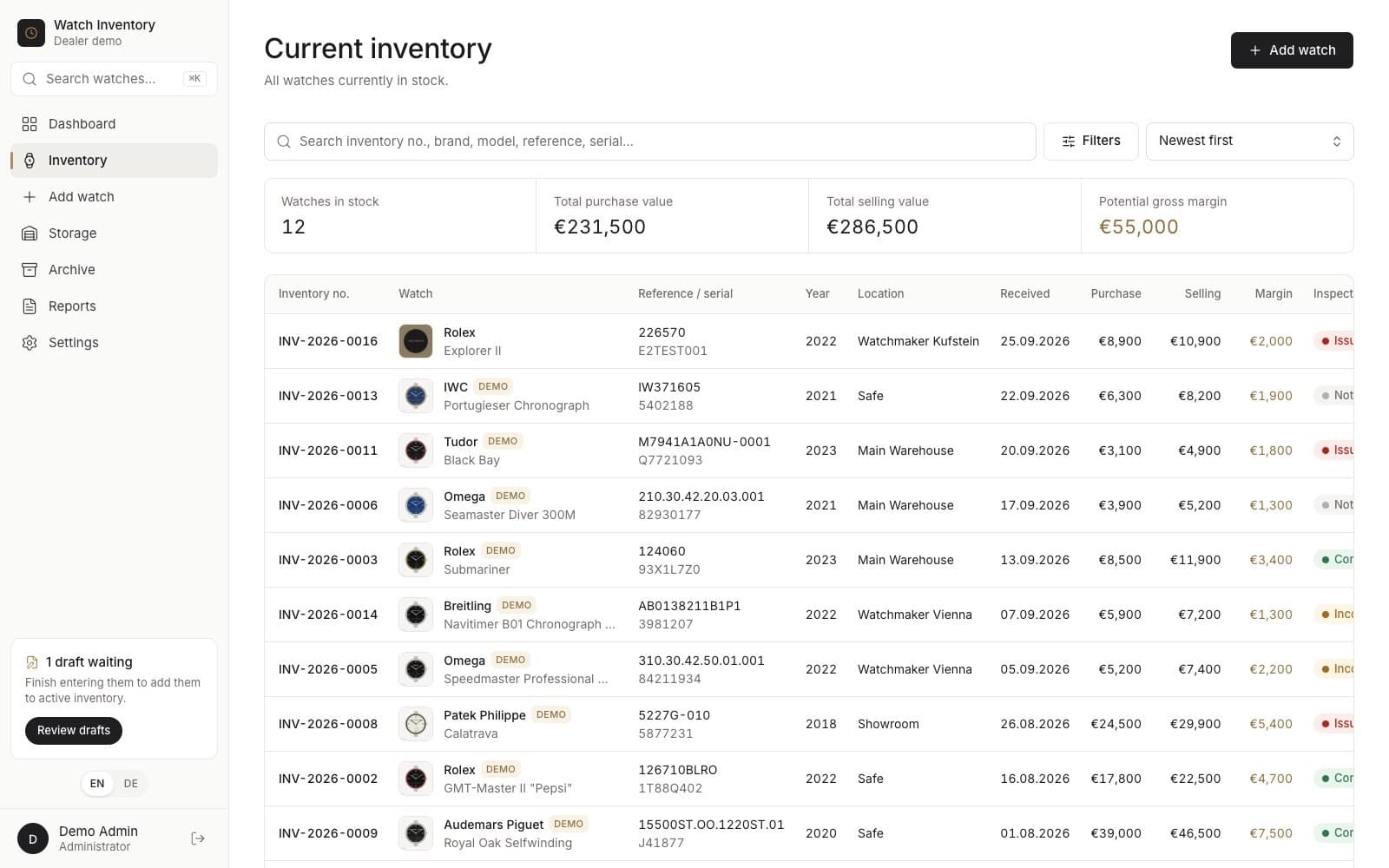
Task: Open the Tudor Black Bay thumbnail
Action: [416, 450]
